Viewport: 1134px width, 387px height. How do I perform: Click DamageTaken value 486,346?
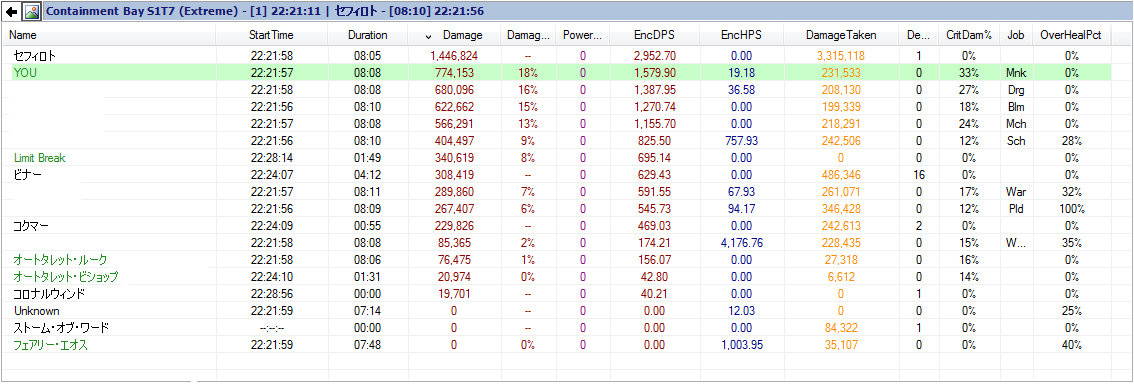pos(841,174)
